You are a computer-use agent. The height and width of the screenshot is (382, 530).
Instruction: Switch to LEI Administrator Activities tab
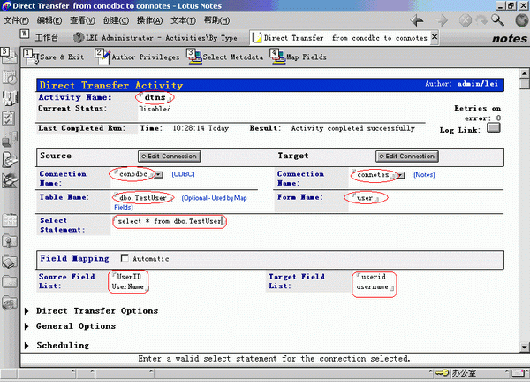tap(155, 38)
